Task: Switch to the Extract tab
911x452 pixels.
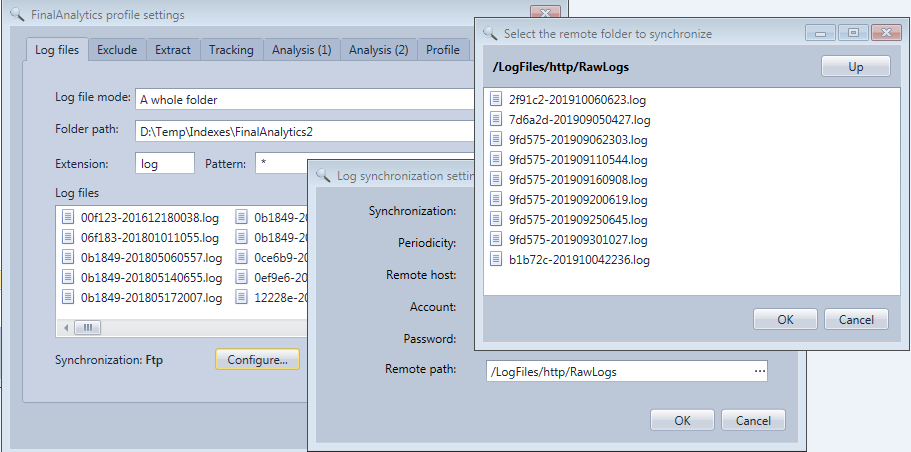Action: [x=173, y=50]
